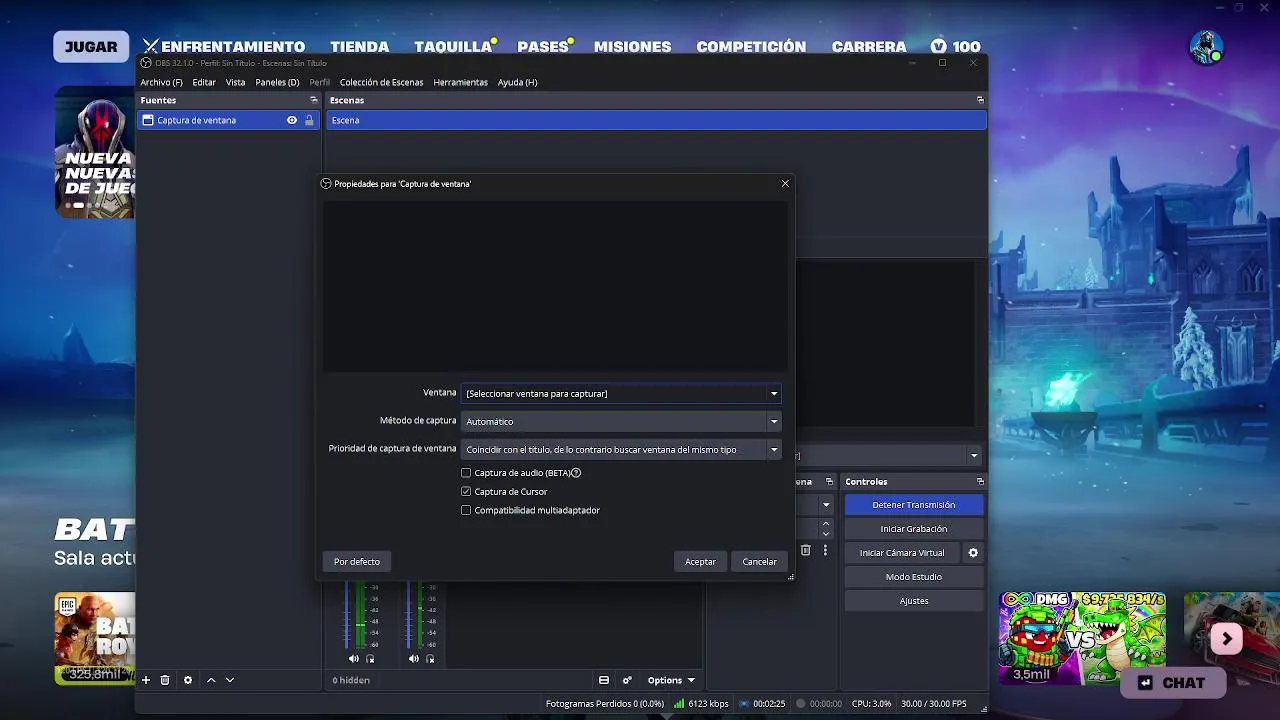
Task: Move source down with the down arrow
Action: pos(230,680)
